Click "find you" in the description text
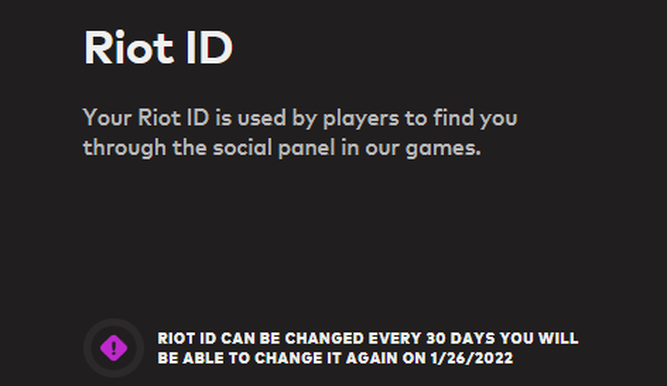The image size is (667, 386). (x=475, y=117)
